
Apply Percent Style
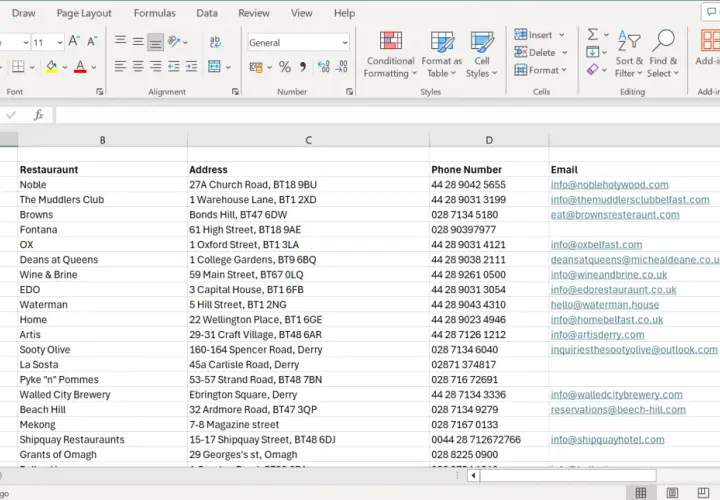285,67
